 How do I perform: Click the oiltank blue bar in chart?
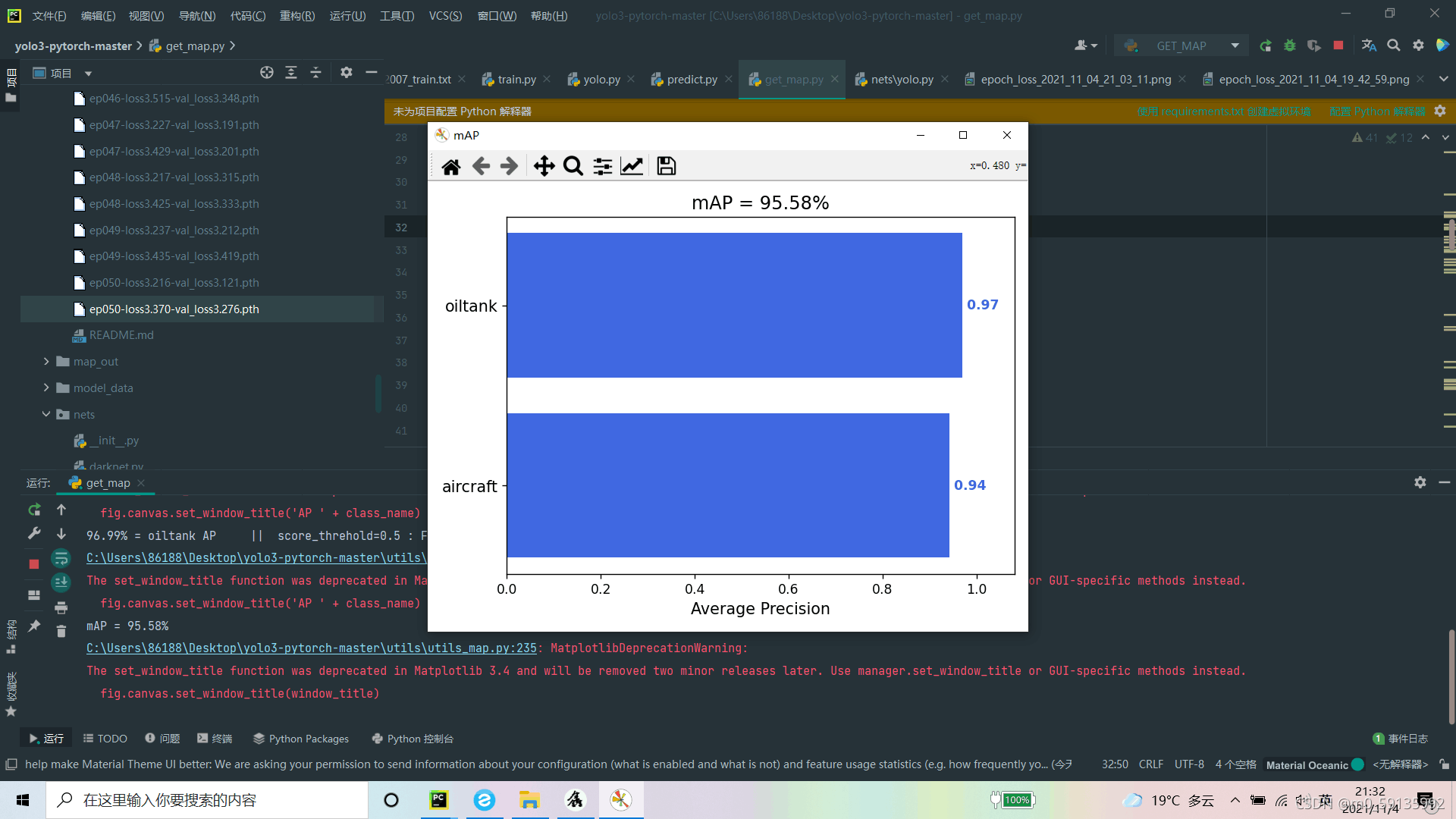(734, 305)
